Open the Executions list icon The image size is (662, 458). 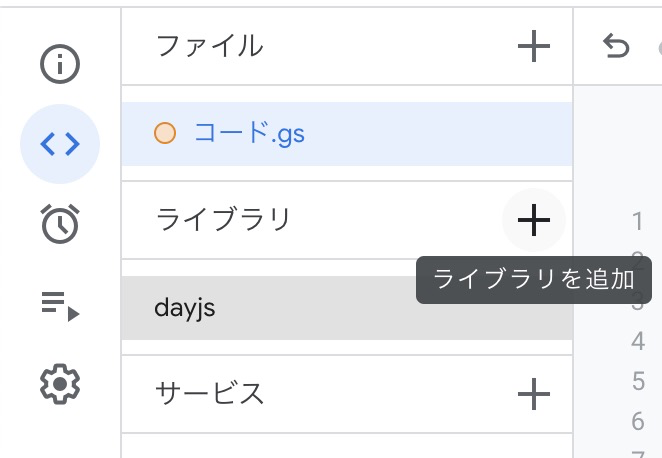(60, 306)
